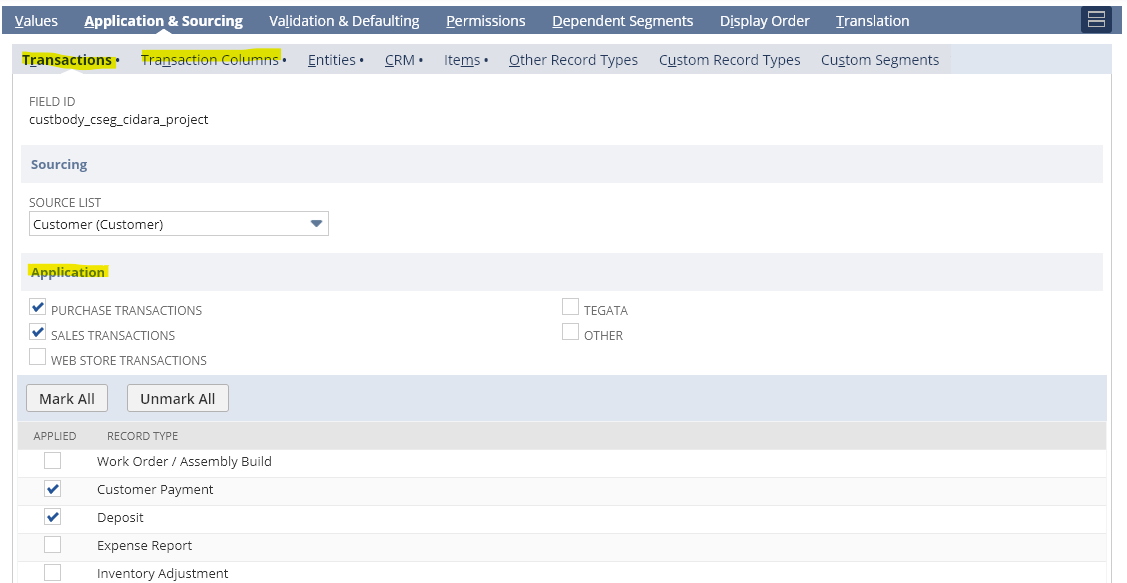The image size is (1127, 583).
Task: Uncheck Sales Transactions
Action: (x=37, y=332)
